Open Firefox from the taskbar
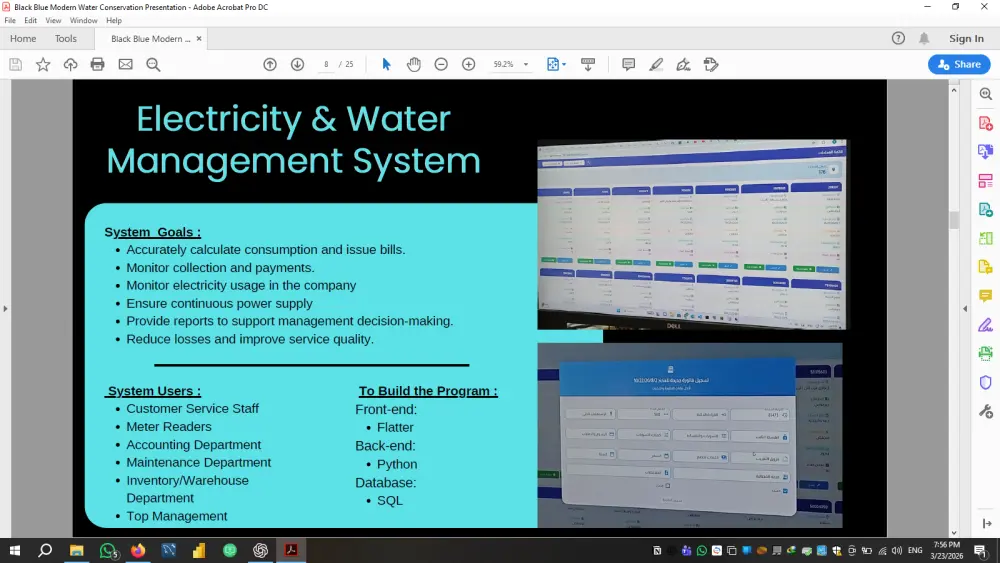Image resolution: width=1000 pixels, height=563 pixels. coord(138,550)
